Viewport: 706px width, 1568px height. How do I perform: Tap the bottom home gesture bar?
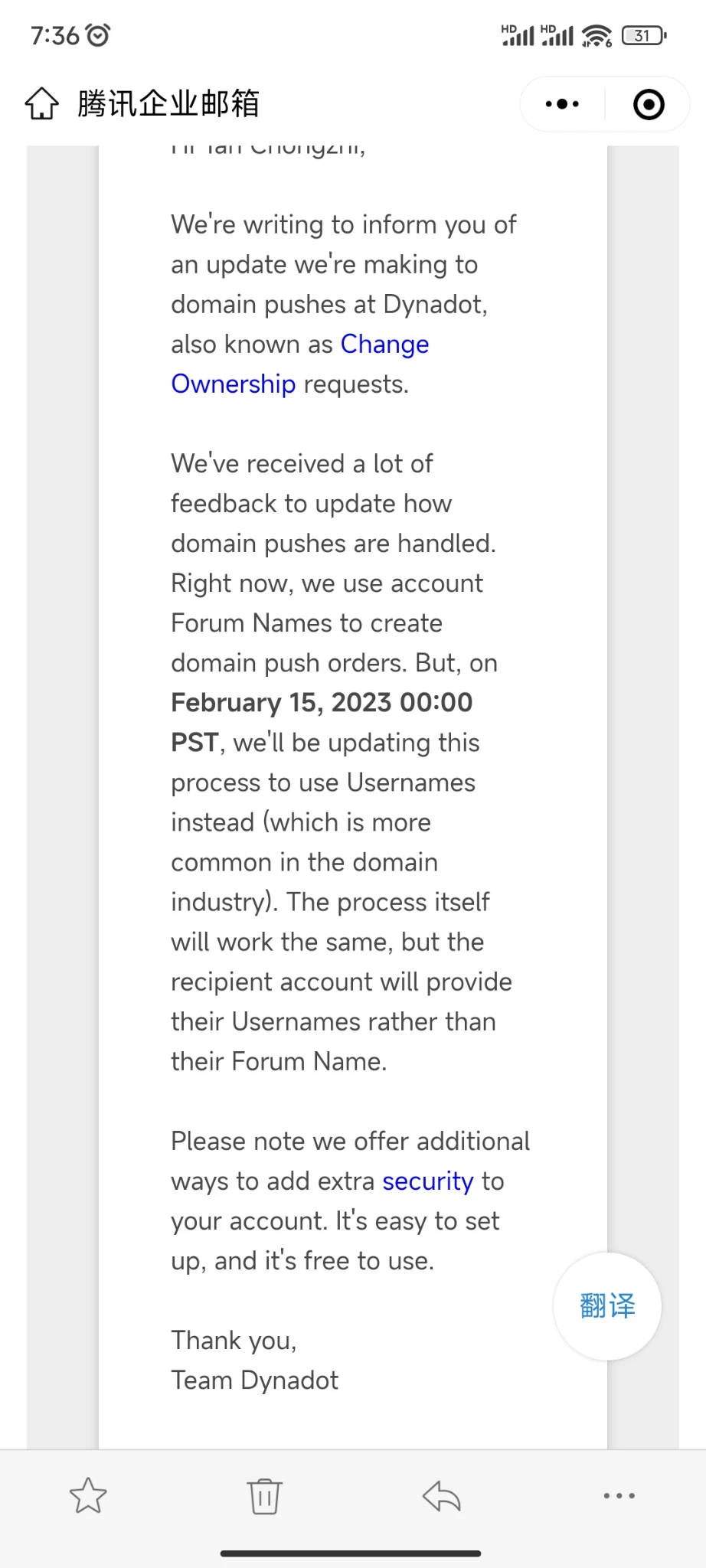point(351,1553)
